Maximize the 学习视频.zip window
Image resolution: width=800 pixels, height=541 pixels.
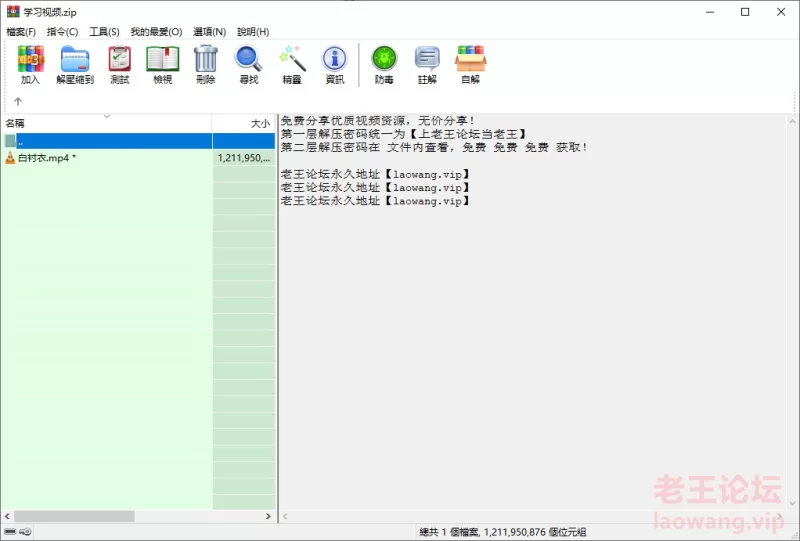pos(745,12)
